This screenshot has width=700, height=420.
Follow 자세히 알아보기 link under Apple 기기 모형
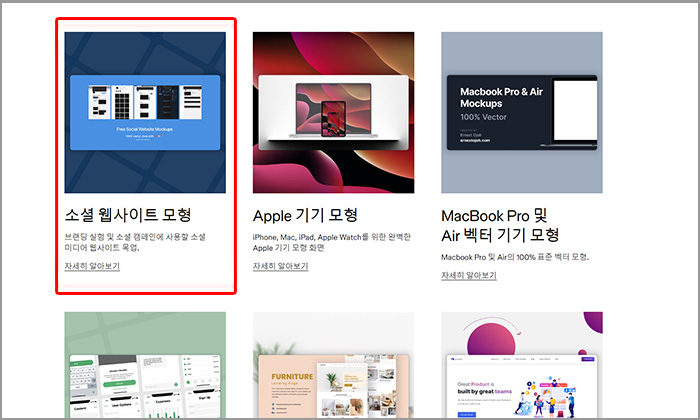pyautogui.click(x=280, y=266)
